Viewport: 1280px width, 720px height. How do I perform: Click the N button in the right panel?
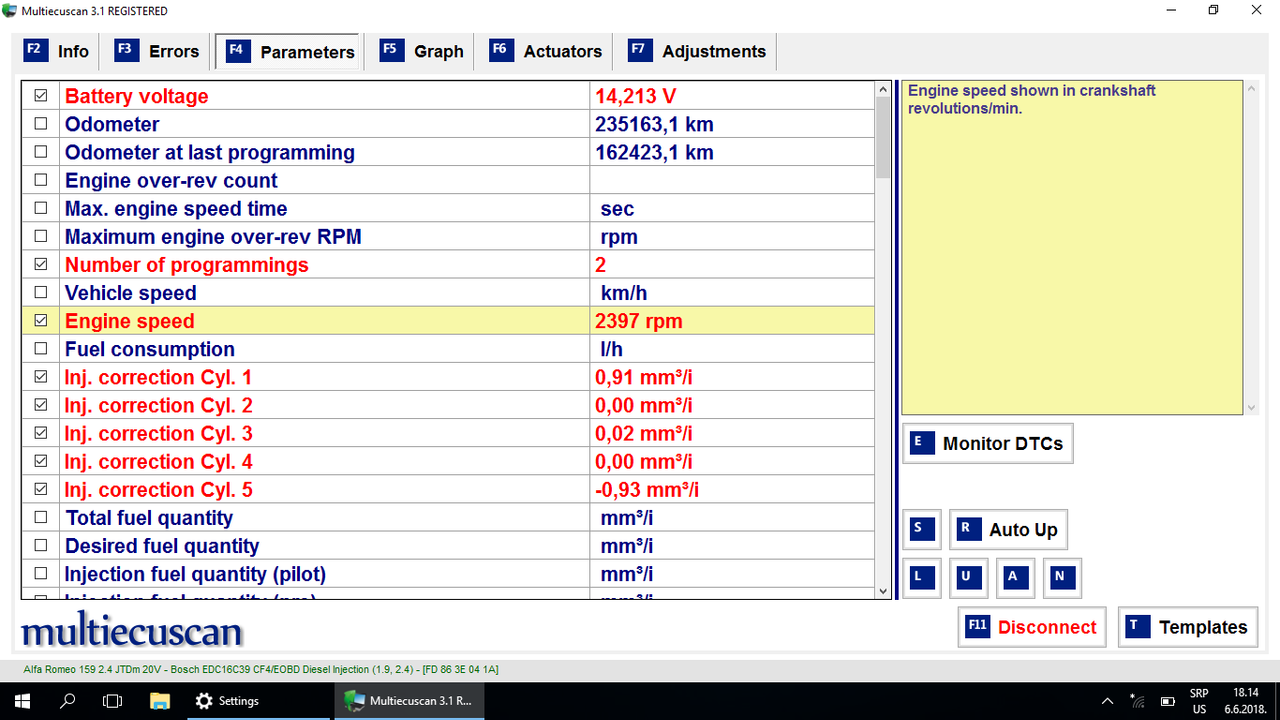pyautogui.click(x=1062, y=577)
